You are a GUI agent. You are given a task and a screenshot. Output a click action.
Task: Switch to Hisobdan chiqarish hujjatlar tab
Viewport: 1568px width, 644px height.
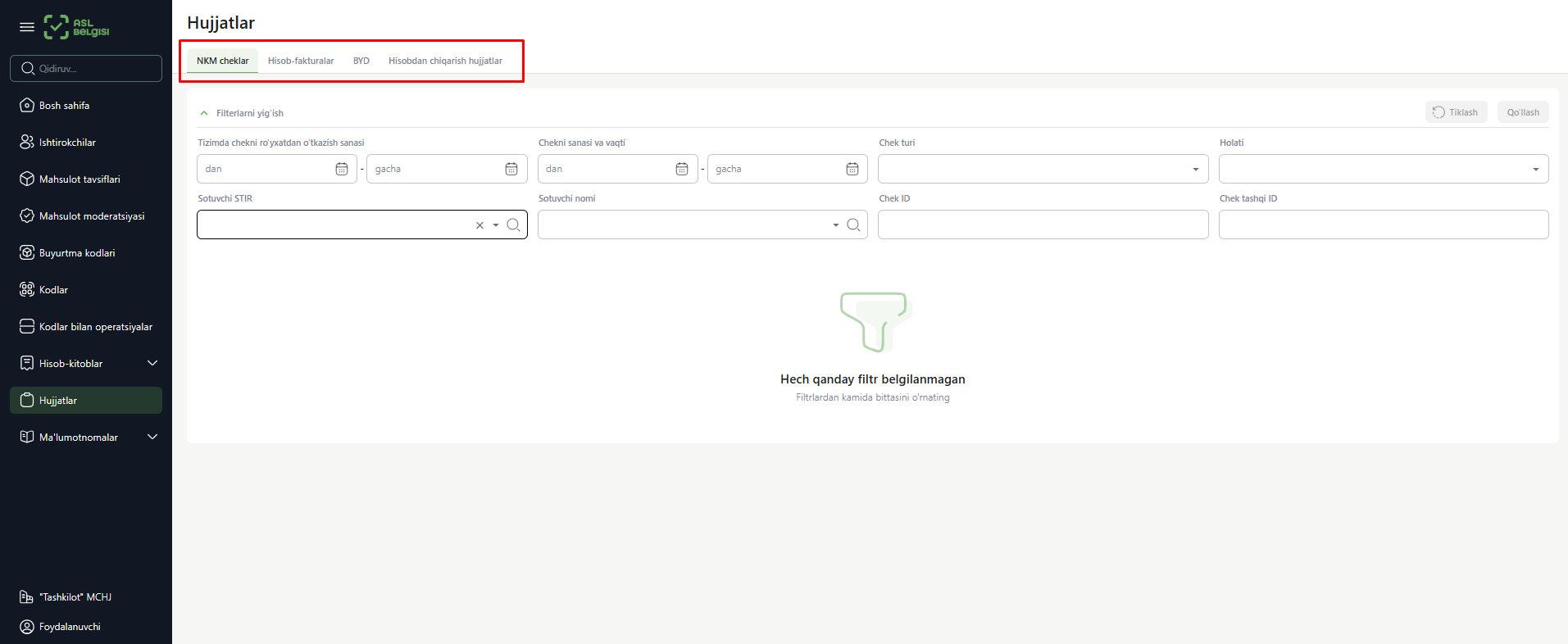445,61
